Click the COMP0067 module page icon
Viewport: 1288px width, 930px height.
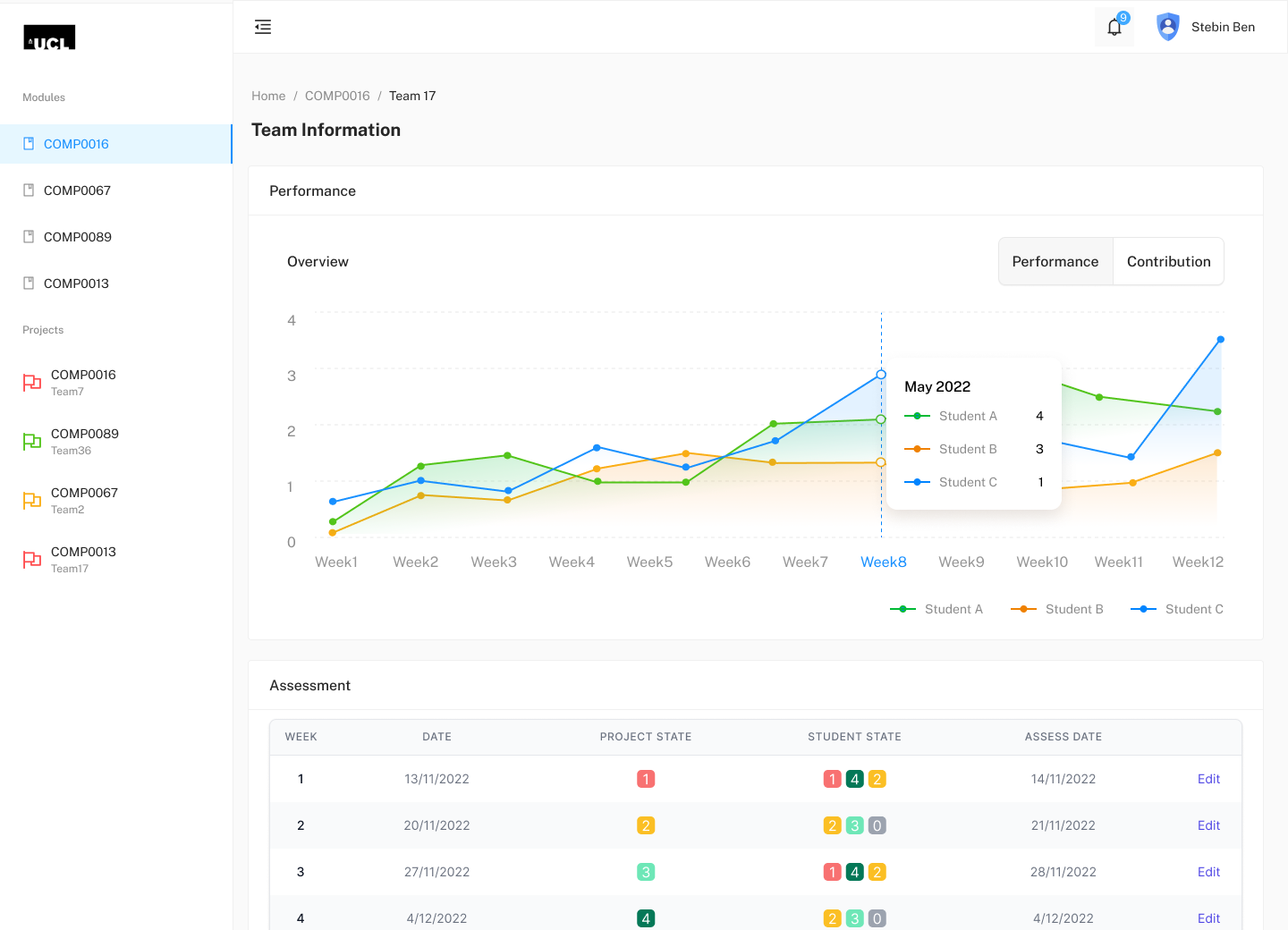pyautogui.click(x=29, y=190)
